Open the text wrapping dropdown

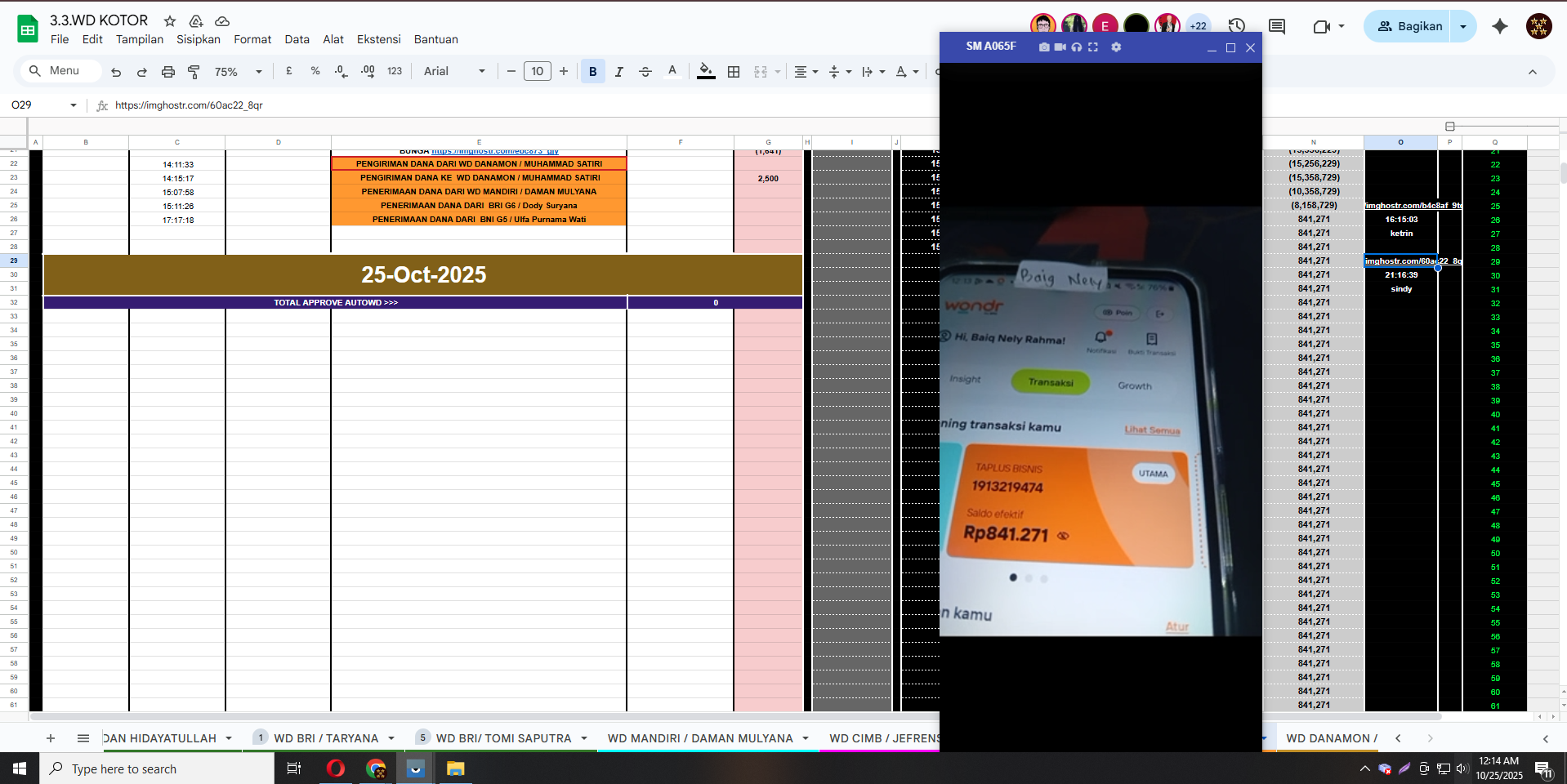873,72
